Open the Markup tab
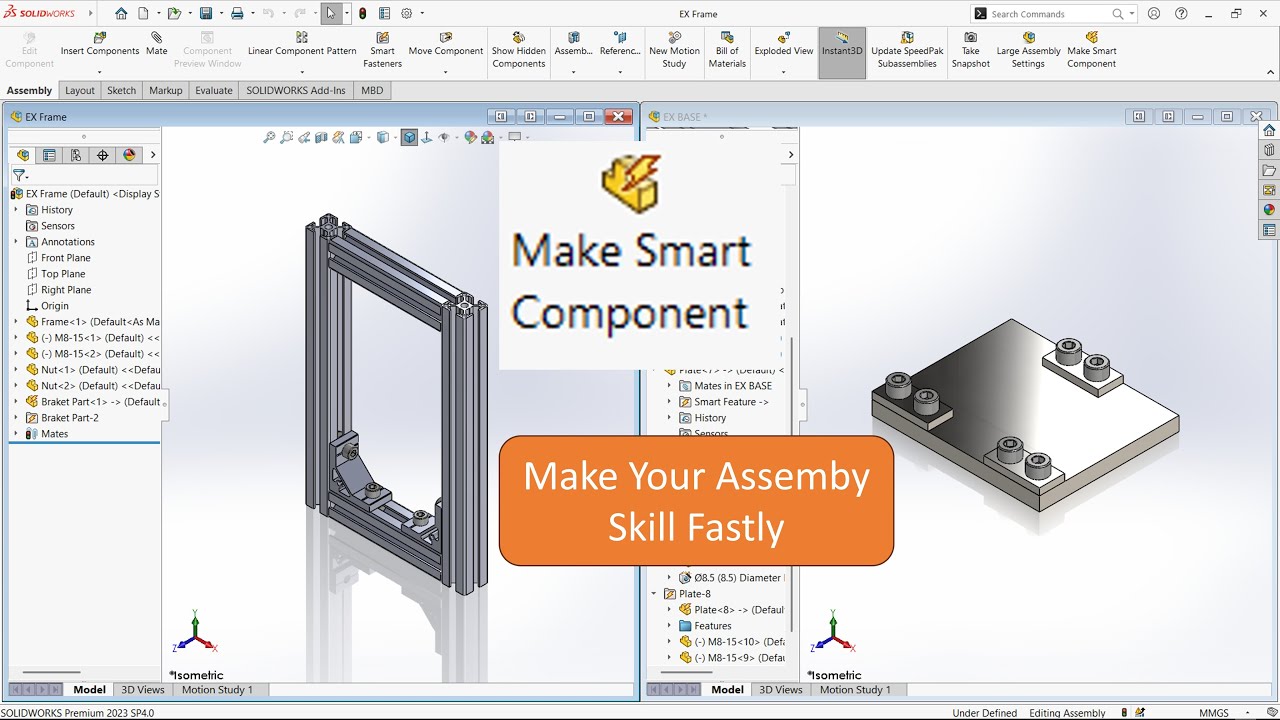 coord(166,90)
